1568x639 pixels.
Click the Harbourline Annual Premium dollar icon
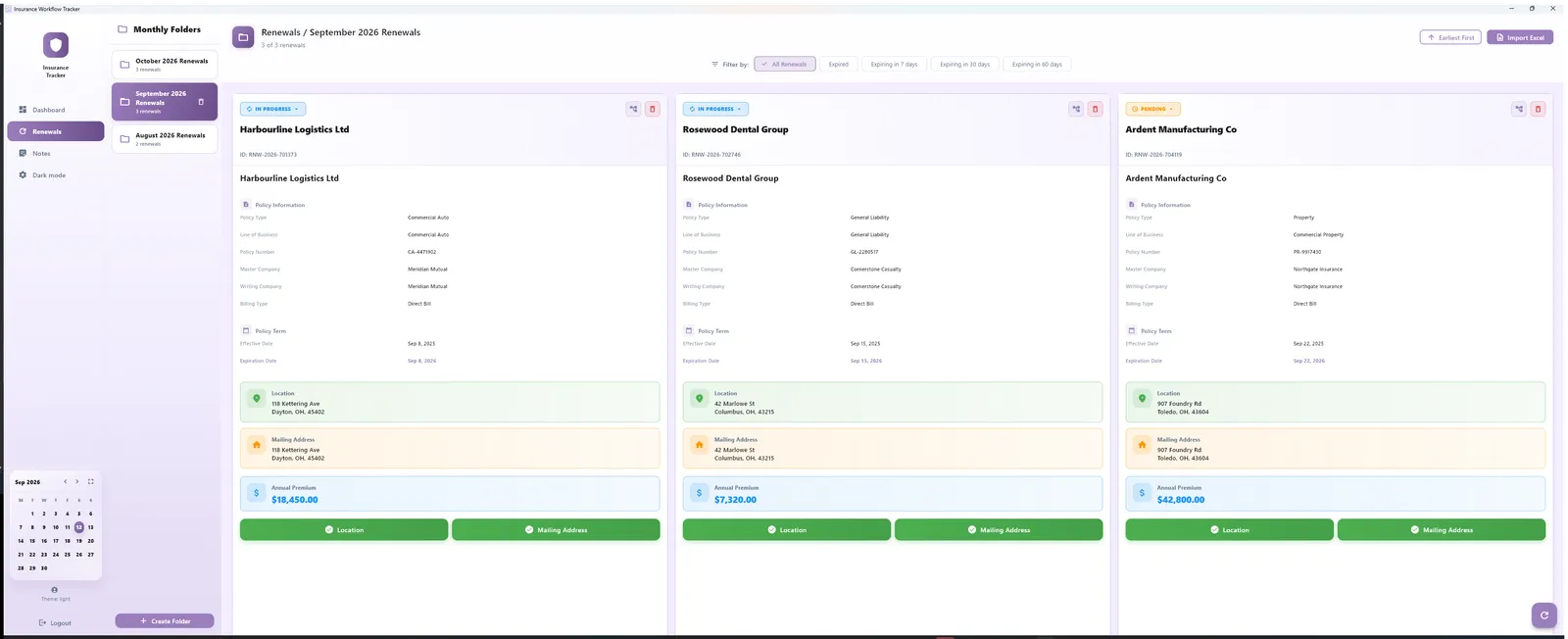(x=257, y=493)
